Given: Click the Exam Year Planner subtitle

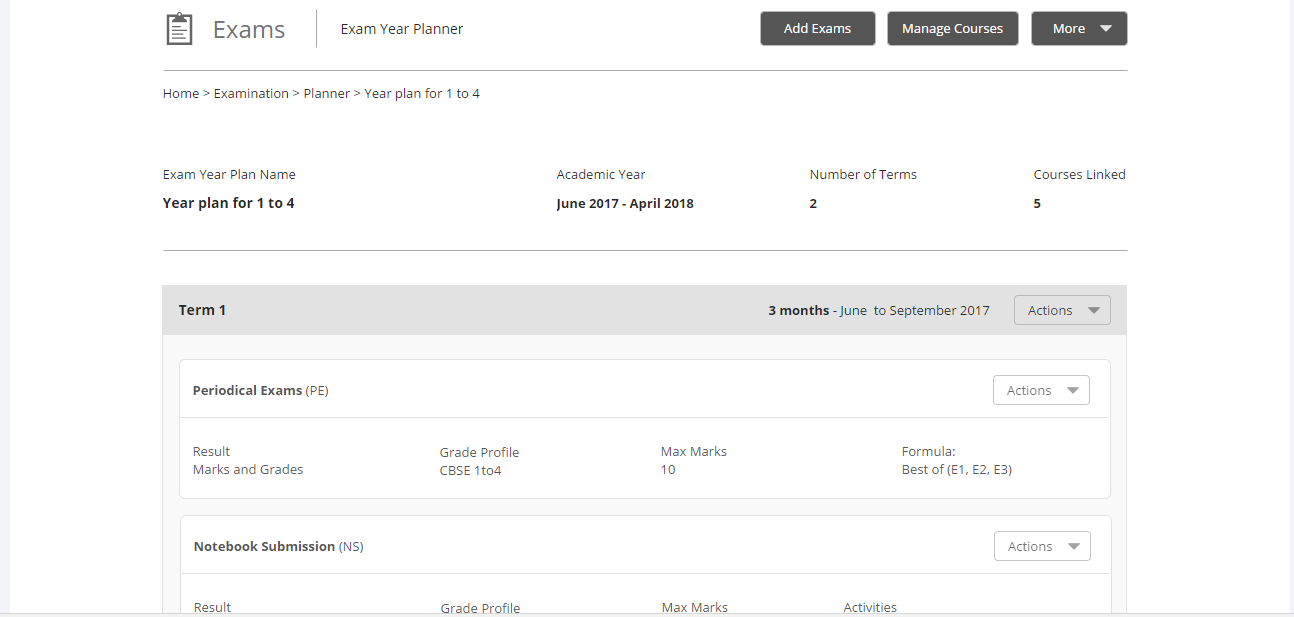Looking at the screenshot, I should (402, 29).
